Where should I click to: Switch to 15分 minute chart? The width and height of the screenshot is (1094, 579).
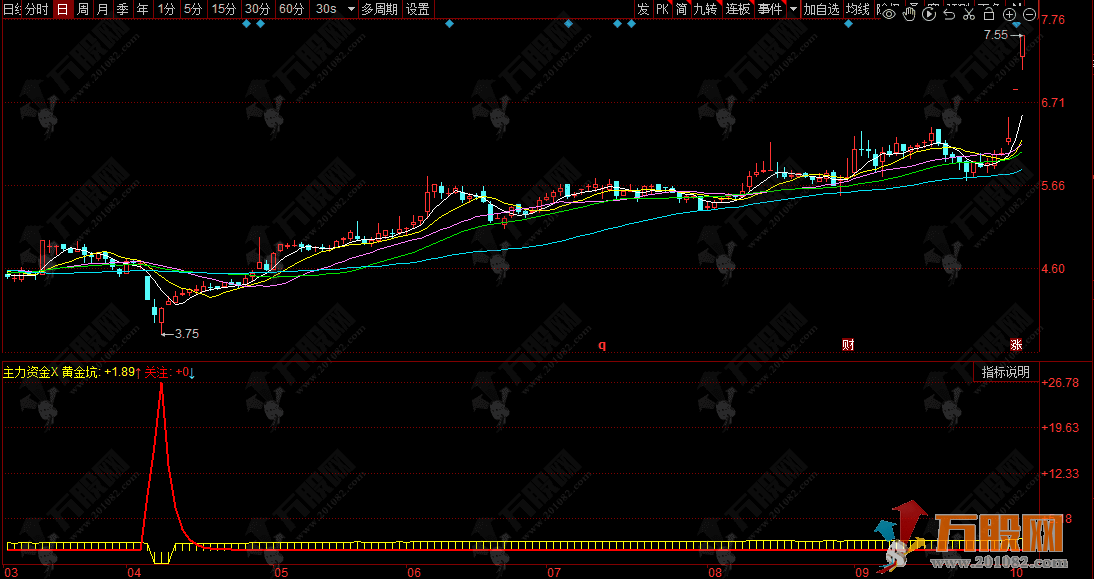224,9
